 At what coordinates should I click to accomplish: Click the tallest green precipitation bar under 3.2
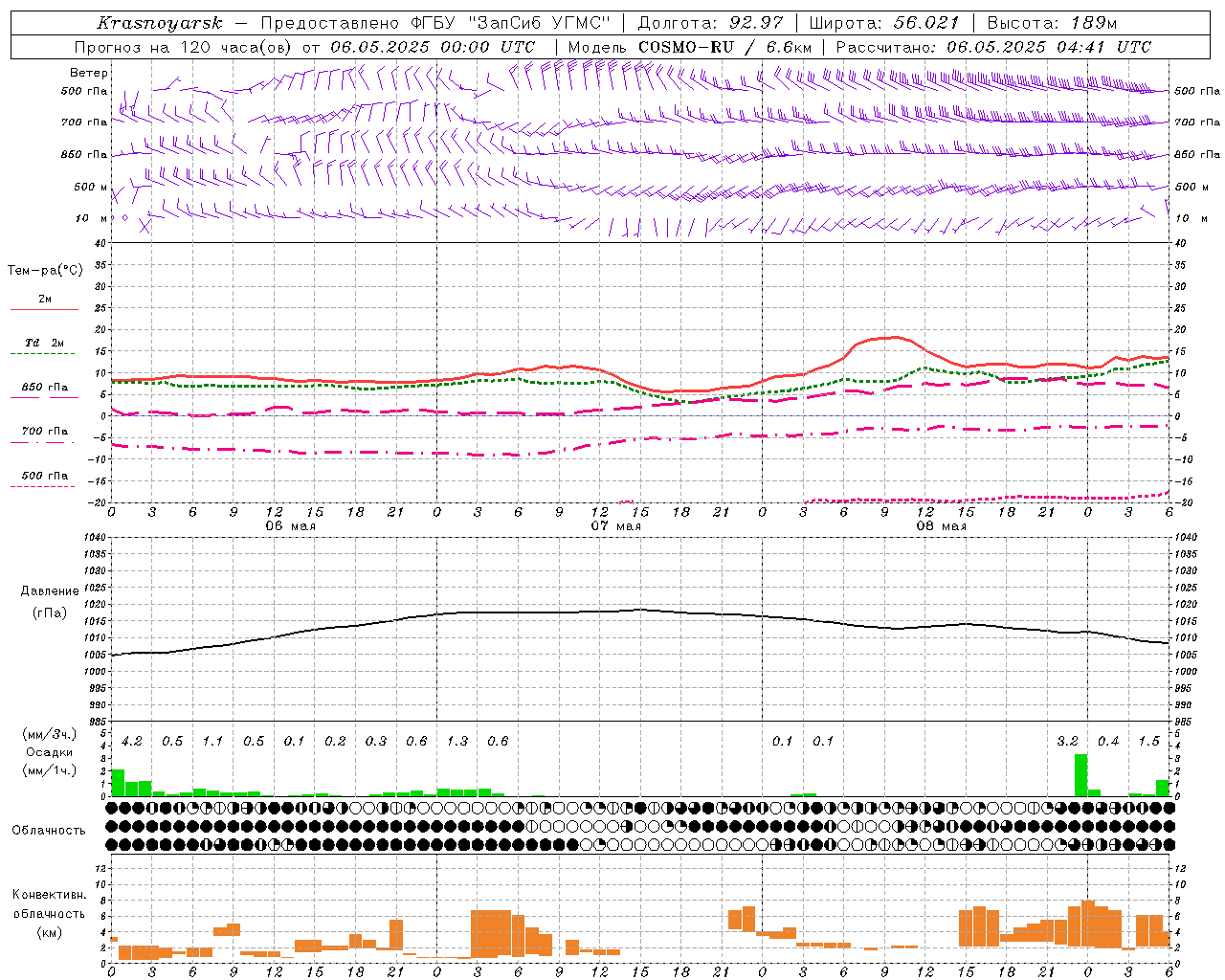tap(1080, 775)
